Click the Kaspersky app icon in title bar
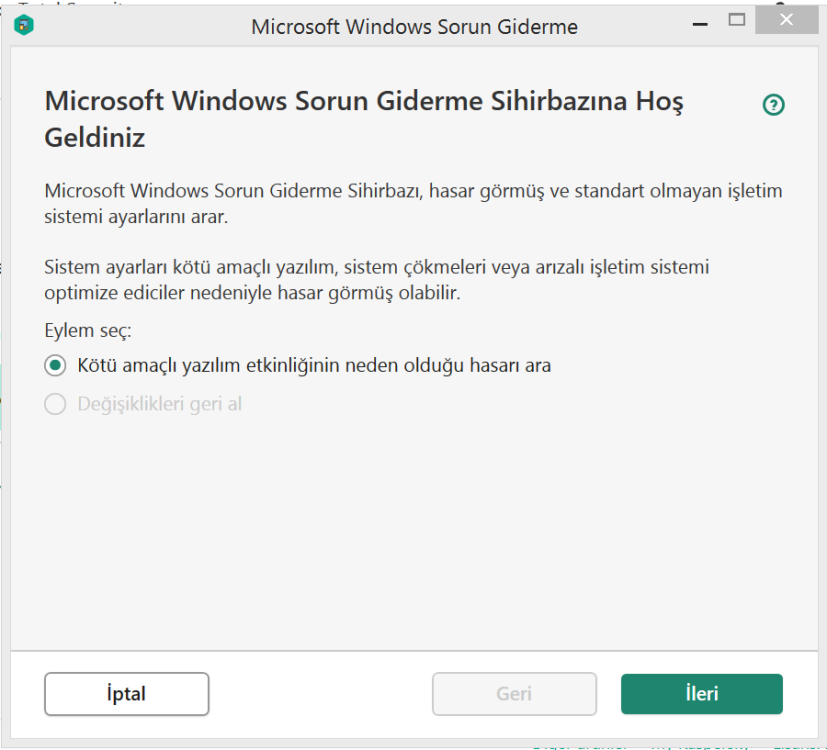This screenshot has height=750, width=827. [x=24, y=25]
